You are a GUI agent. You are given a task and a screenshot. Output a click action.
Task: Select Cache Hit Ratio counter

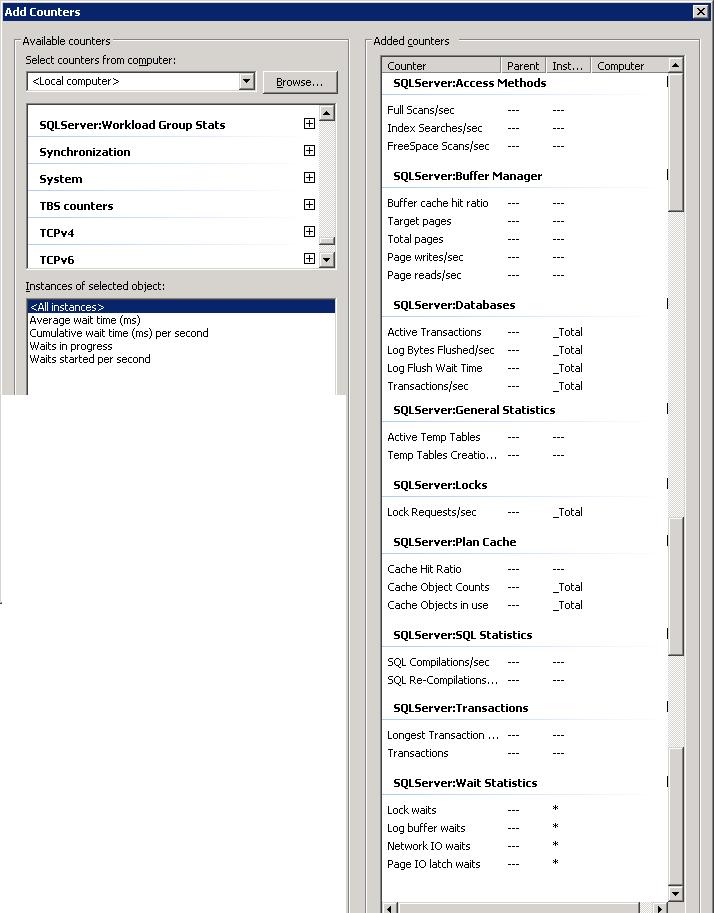coord(424,569)
